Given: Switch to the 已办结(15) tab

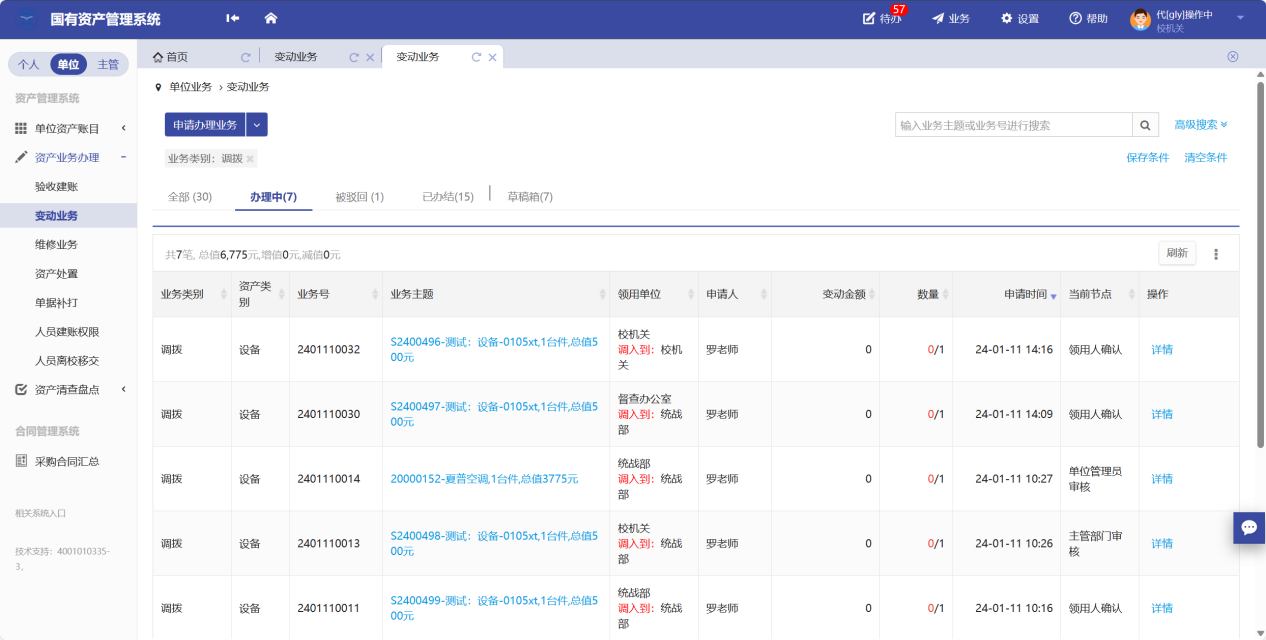Looking at the screenshot, I should pos(448,197).
